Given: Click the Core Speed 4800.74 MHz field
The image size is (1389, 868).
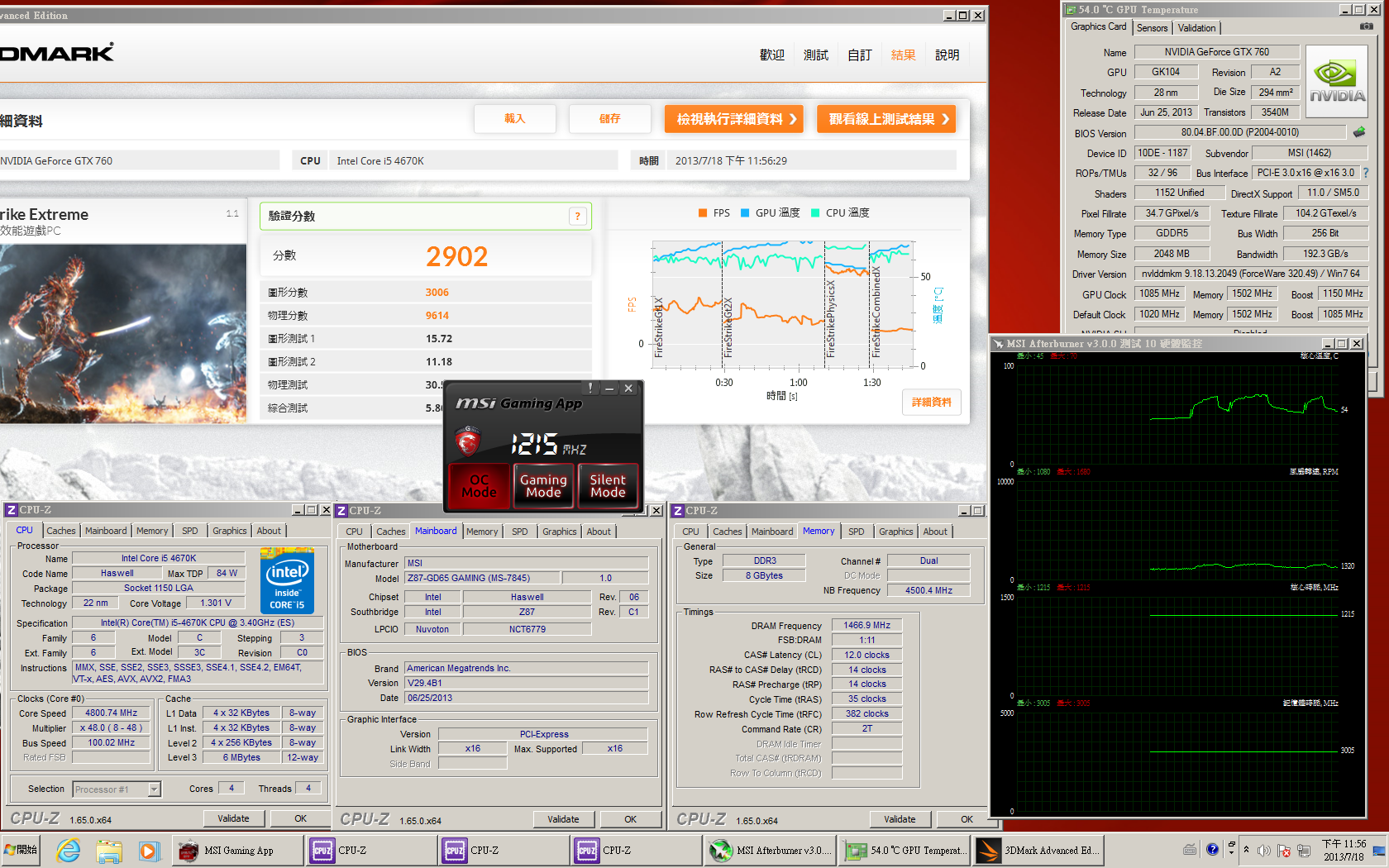Looking at the screenshot, I should 111,713.
